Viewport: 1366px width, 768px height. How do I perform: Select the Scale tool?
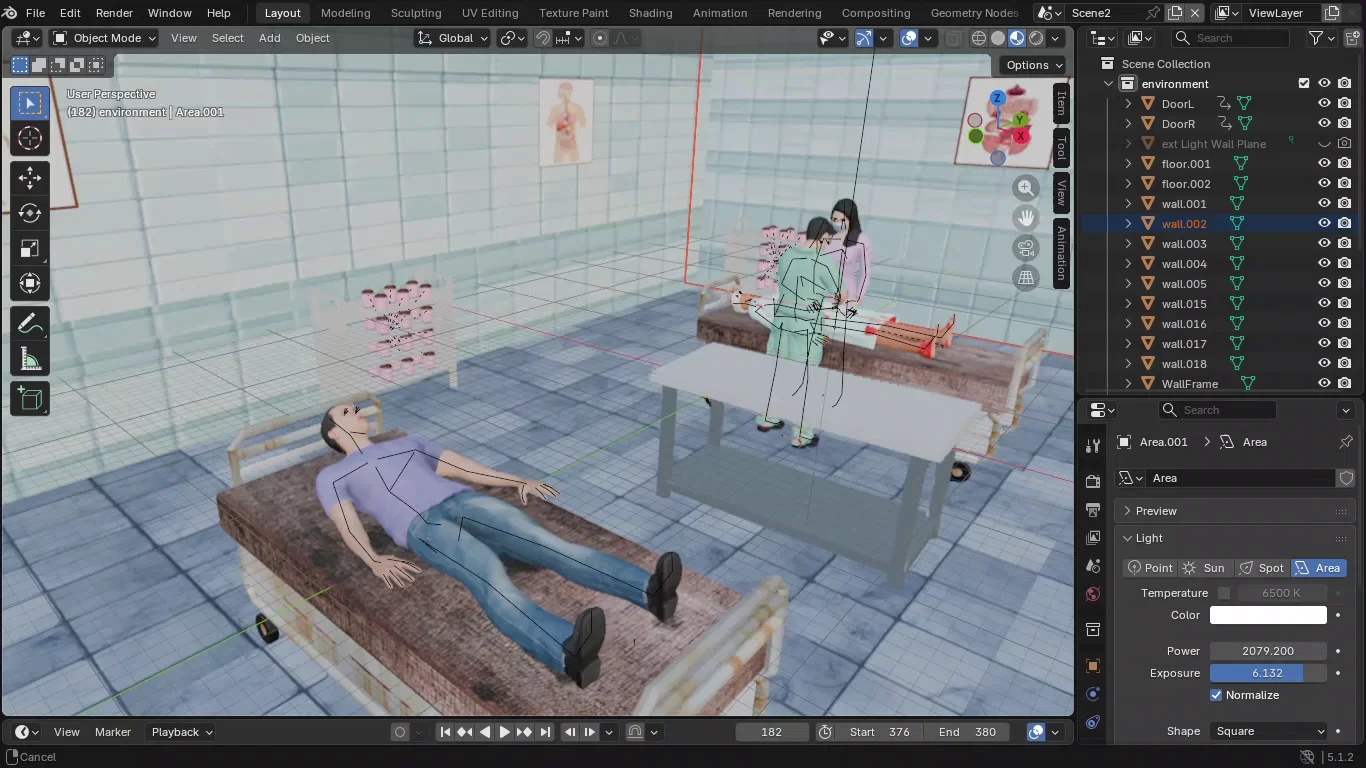[30, 248]
